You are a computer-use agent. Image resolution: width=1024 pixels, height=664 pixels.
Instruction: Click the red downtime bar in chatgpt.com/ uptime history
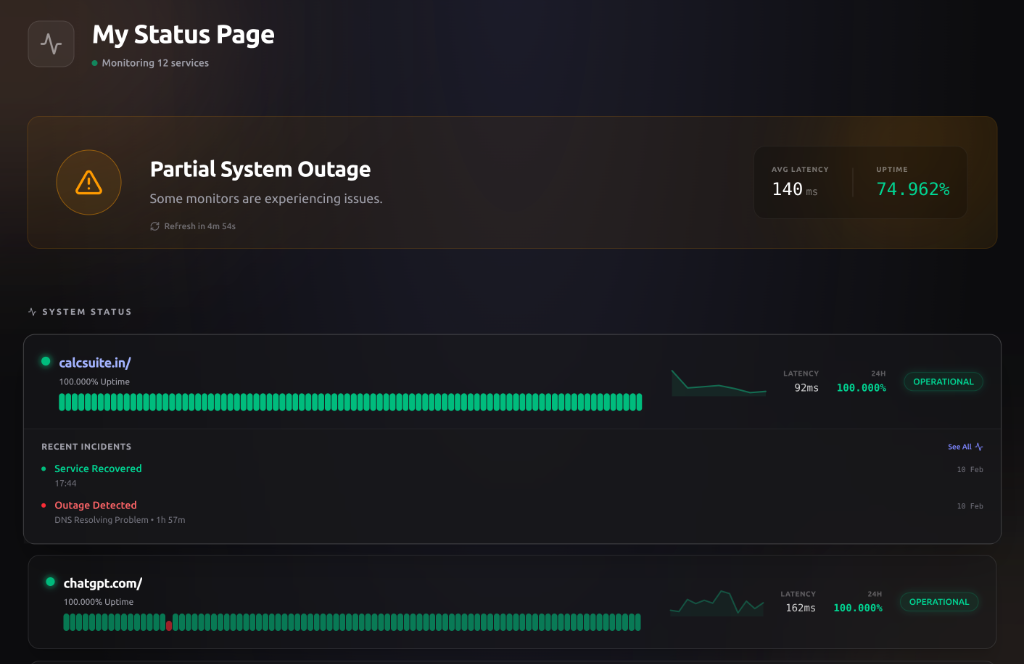click(169, 625)
